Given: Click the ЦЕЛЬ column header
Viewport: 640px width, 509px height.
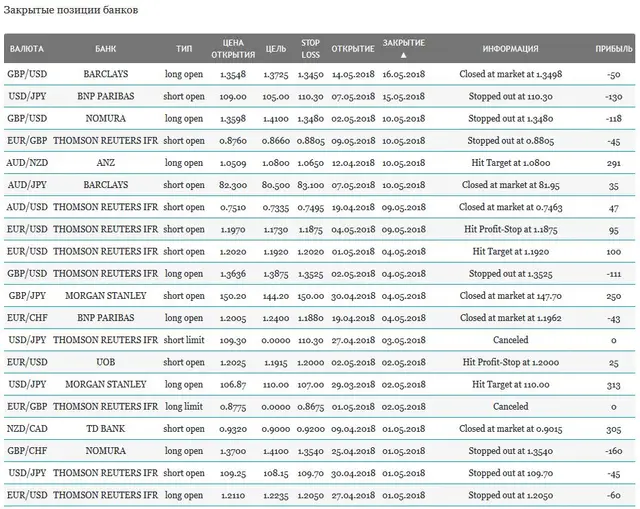Looking at the screenshot, I should [x=276, y=49].
